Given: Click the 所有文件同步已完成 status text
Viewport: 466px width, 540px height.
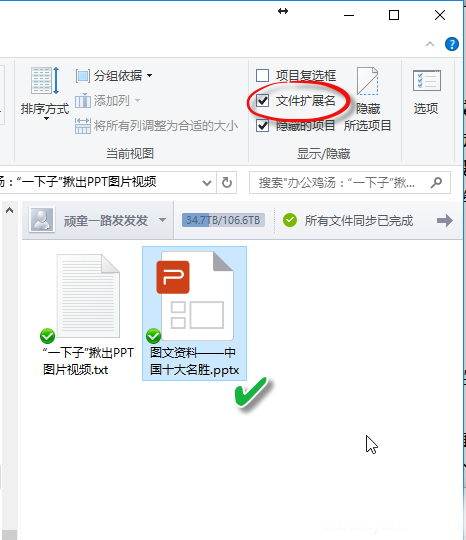Looking at the screenshot, I should (359, 220).
